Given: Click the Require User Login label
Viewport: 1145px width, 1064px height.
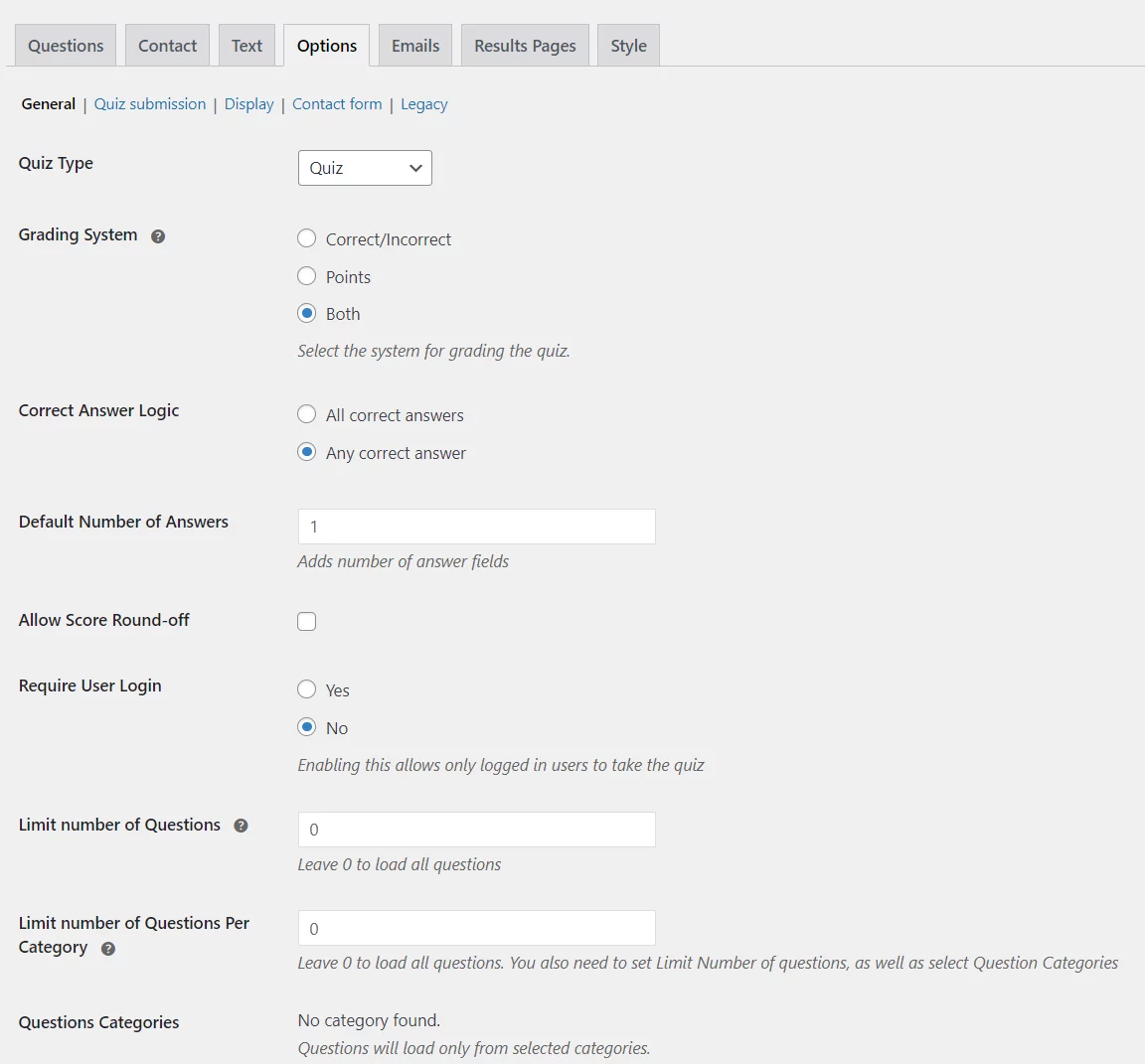Looking at the screenshot, I should pos(89,685).
